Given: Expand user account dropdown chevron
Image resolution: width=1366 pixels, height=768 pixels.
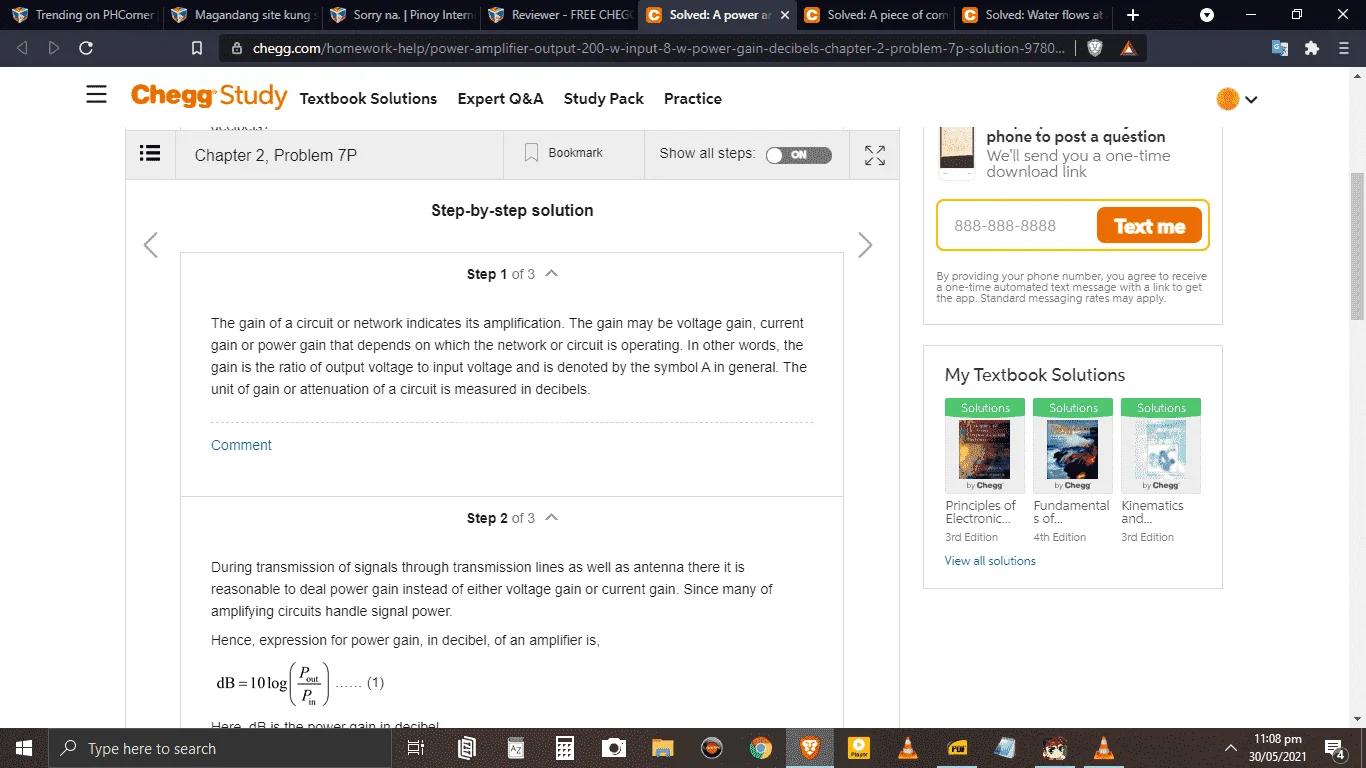Looking at the screenshot, I should pyautogui.click(x=1251, y=99).
